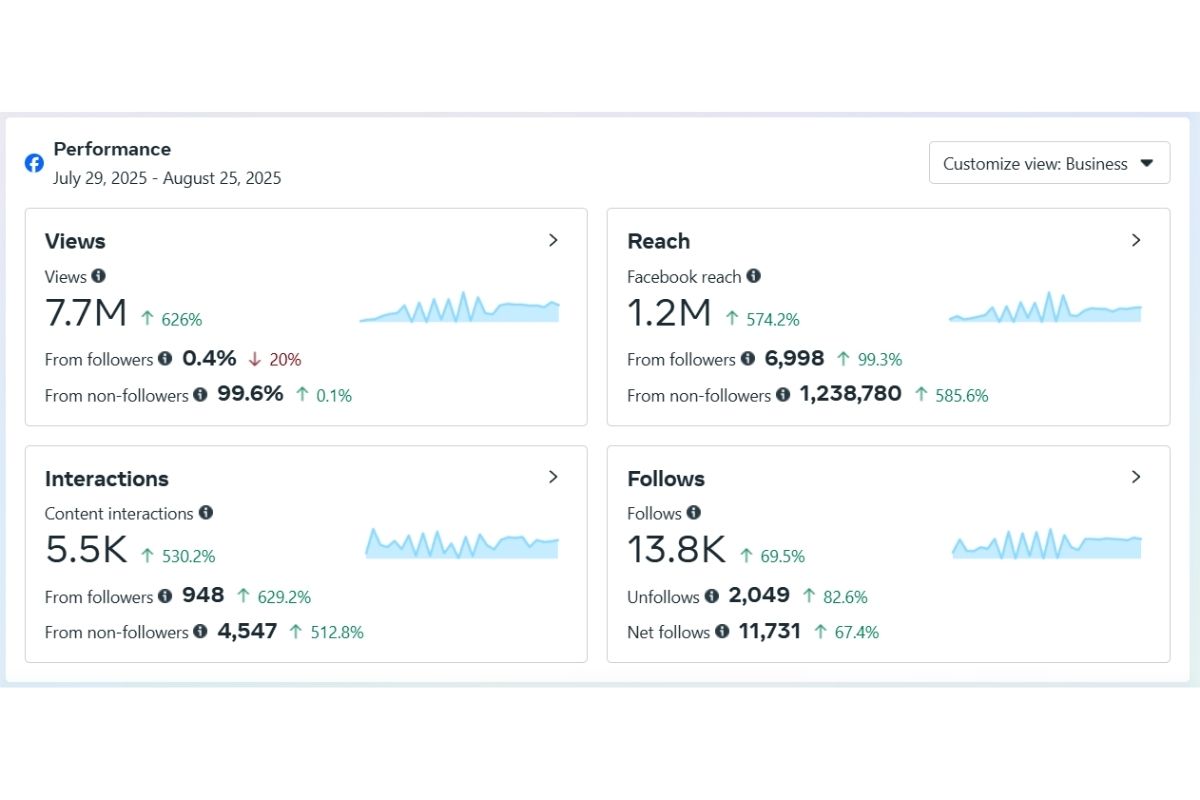Click info icon for Reach From non-followers

click(x=782, y=395)
